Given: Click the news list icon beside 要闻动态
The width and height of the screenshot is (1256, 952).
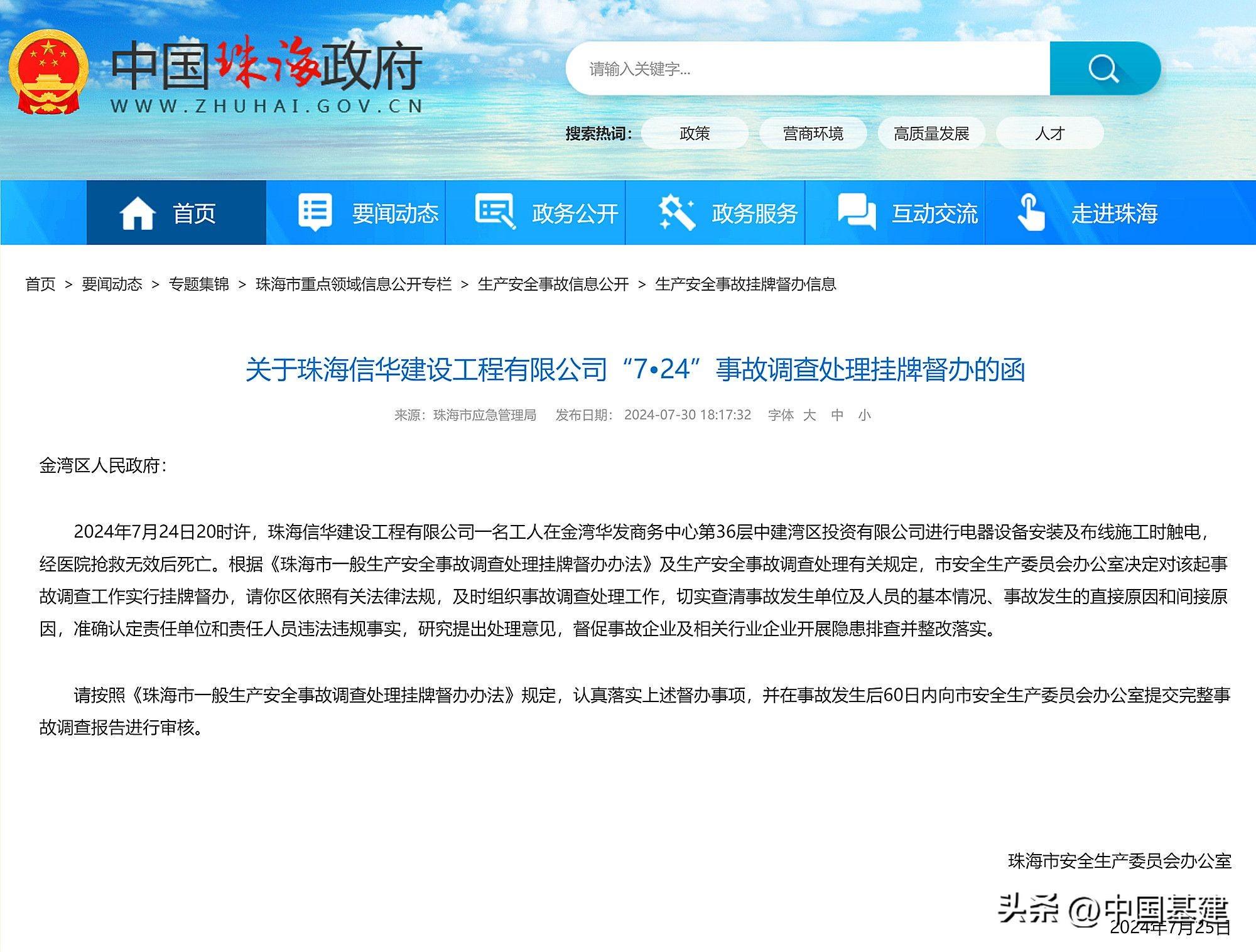Looking at the screenshot, I should click(x=315, y=212).
